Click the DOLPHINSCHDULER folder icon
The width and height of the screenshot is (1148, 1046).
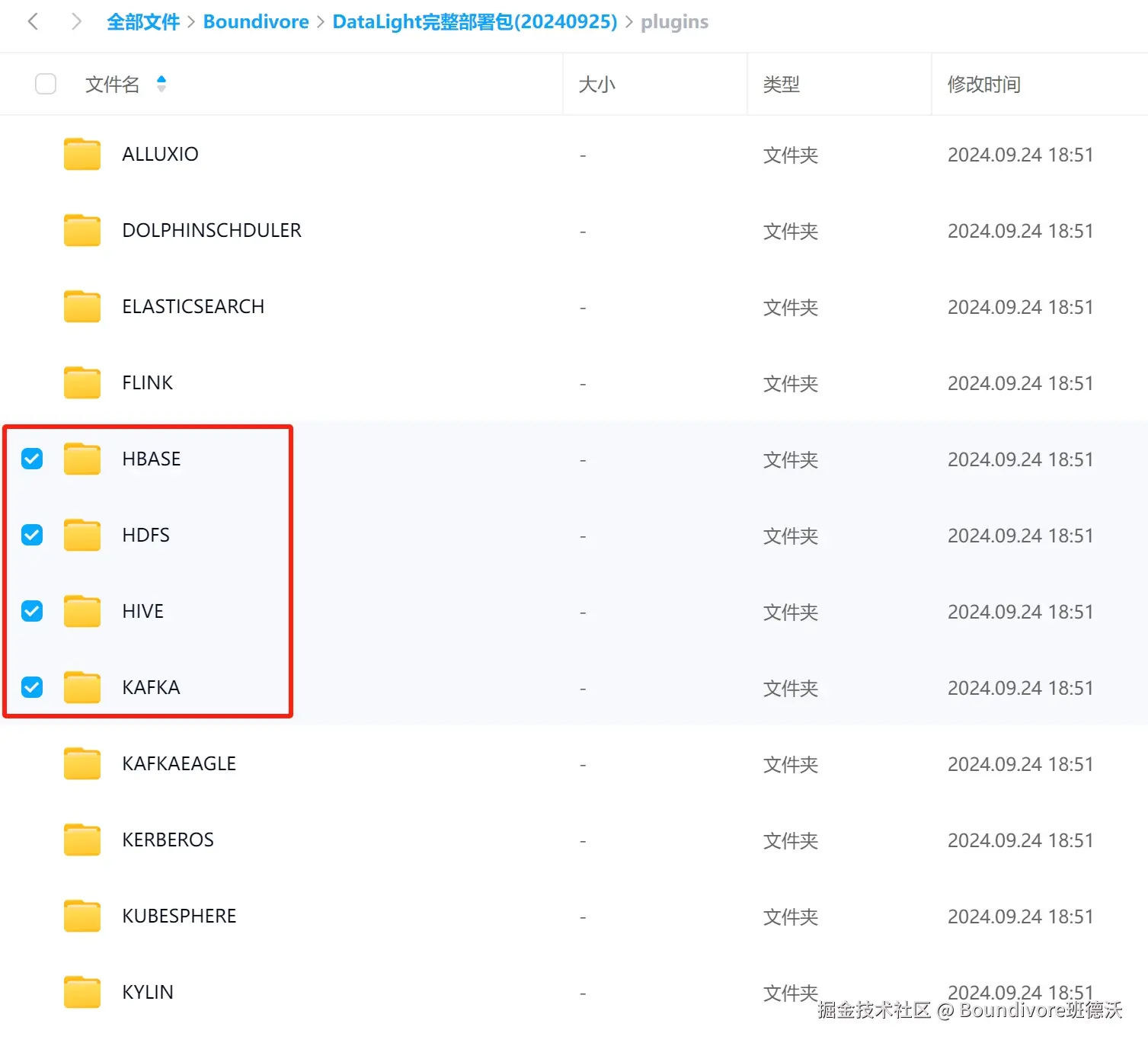tap(82, 230)
